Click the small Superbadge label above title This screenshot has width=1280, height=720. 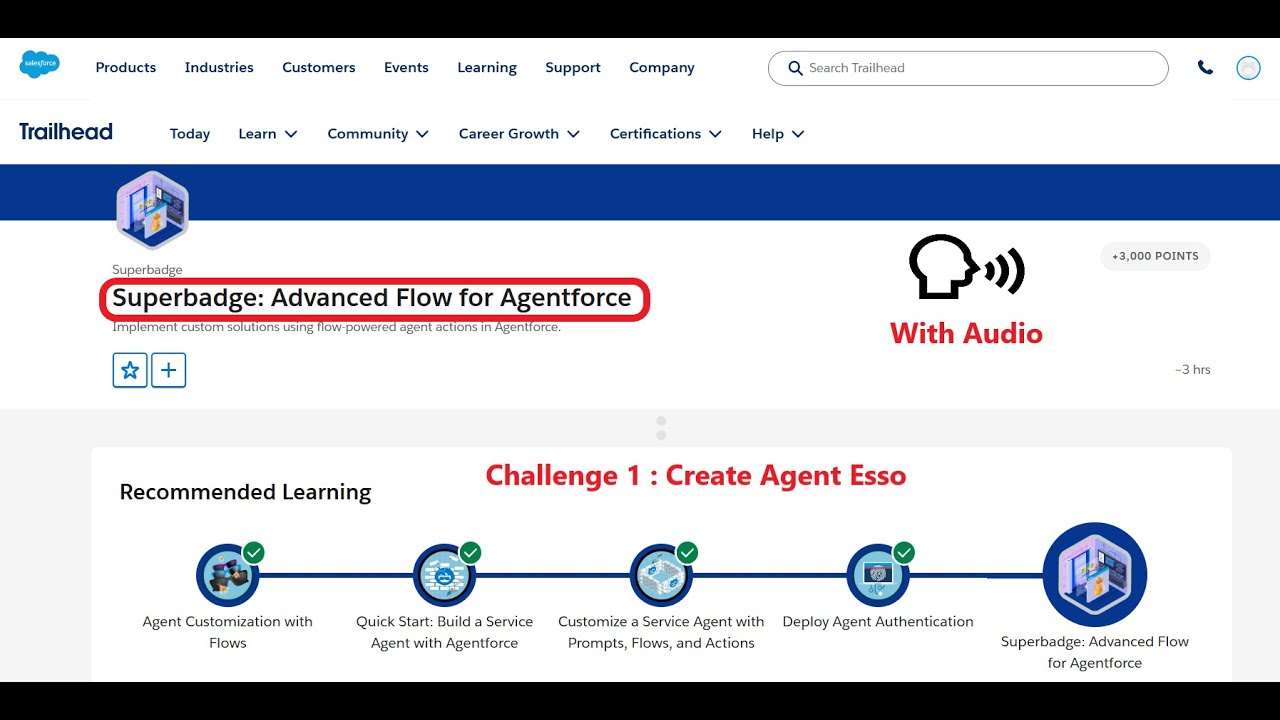tap(147, 270)
